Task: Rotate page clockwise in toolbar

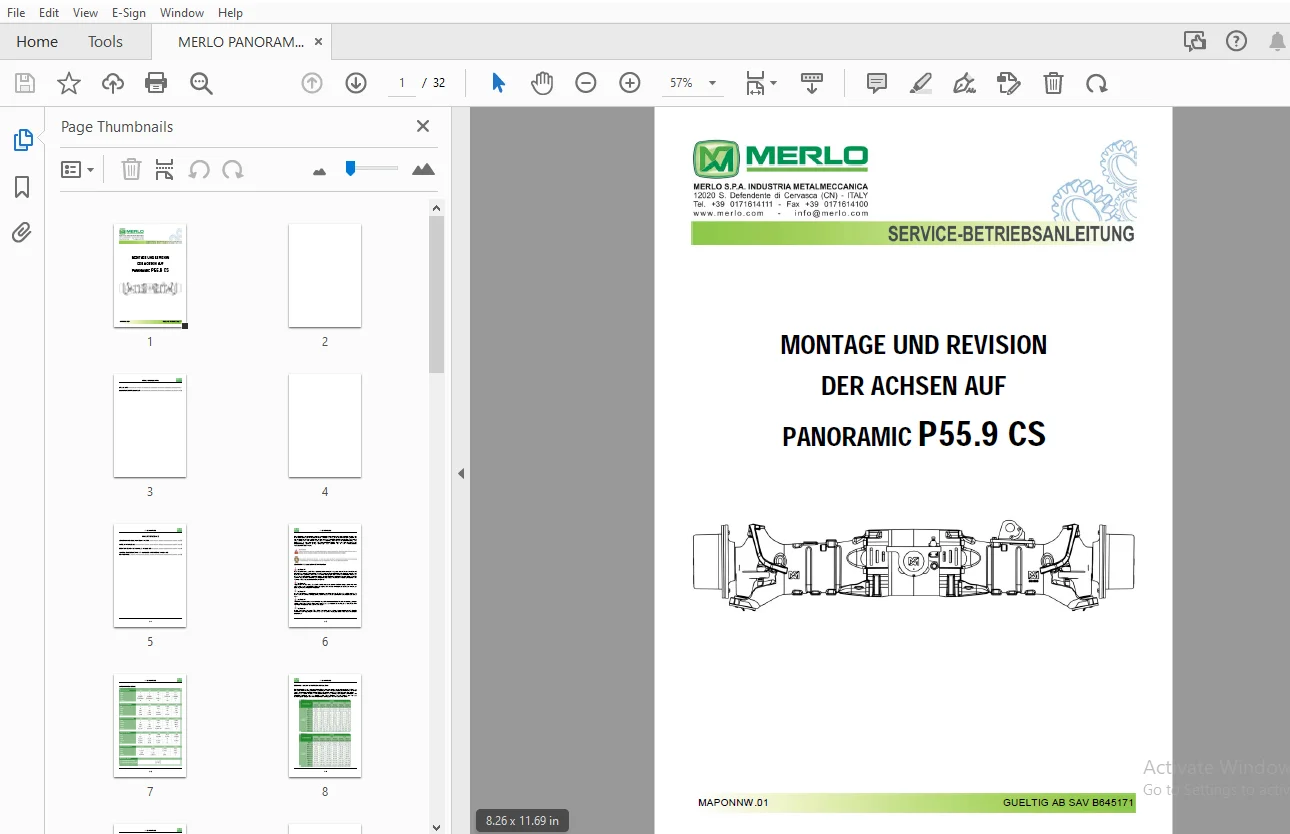Action: (1097, 83)
